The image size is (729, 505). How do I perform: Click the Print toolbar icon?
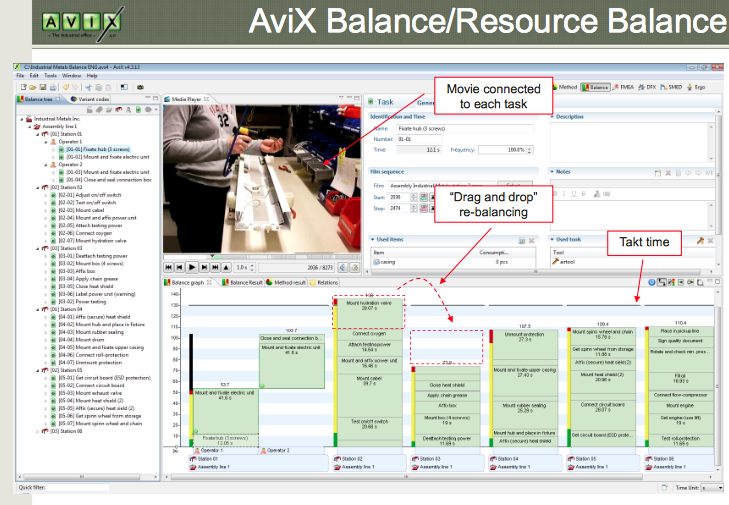53,87
